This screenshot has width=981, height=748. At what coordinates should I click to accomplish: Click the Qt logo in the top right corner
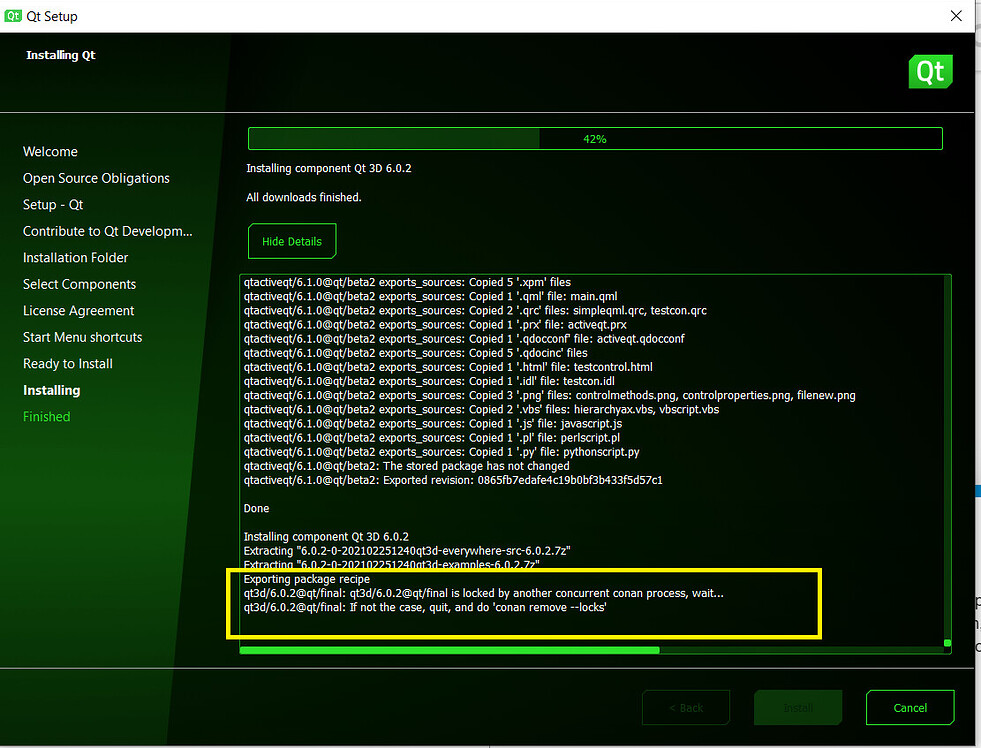(x=930, y=71)
